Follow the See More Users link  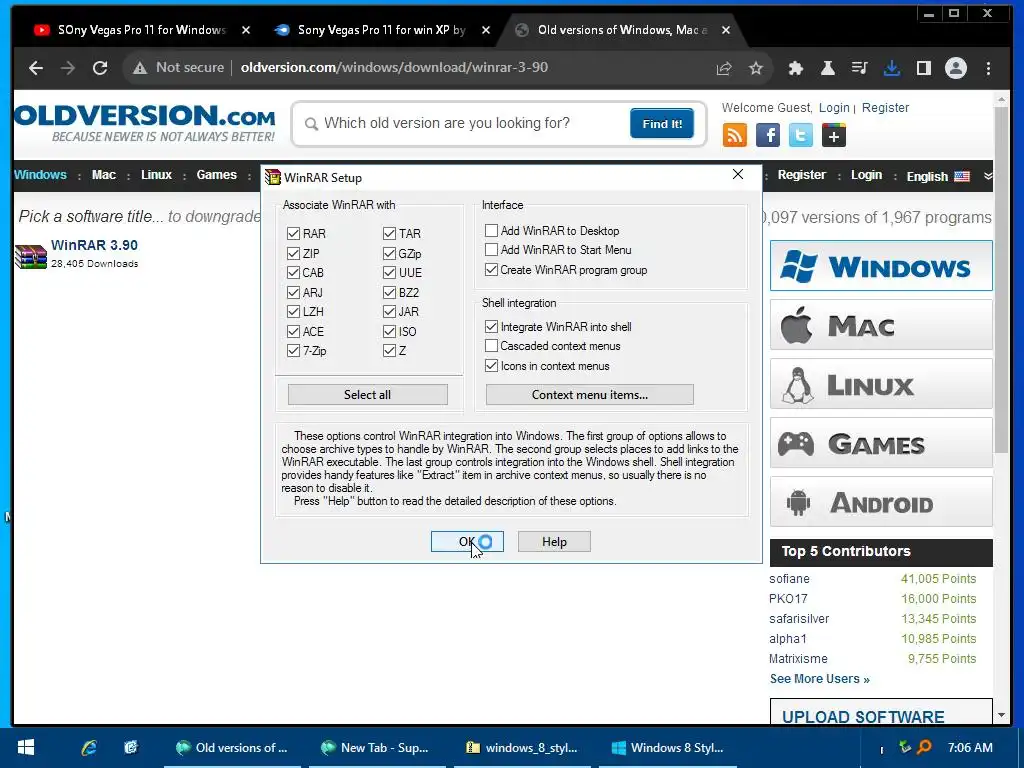(819, 679)
